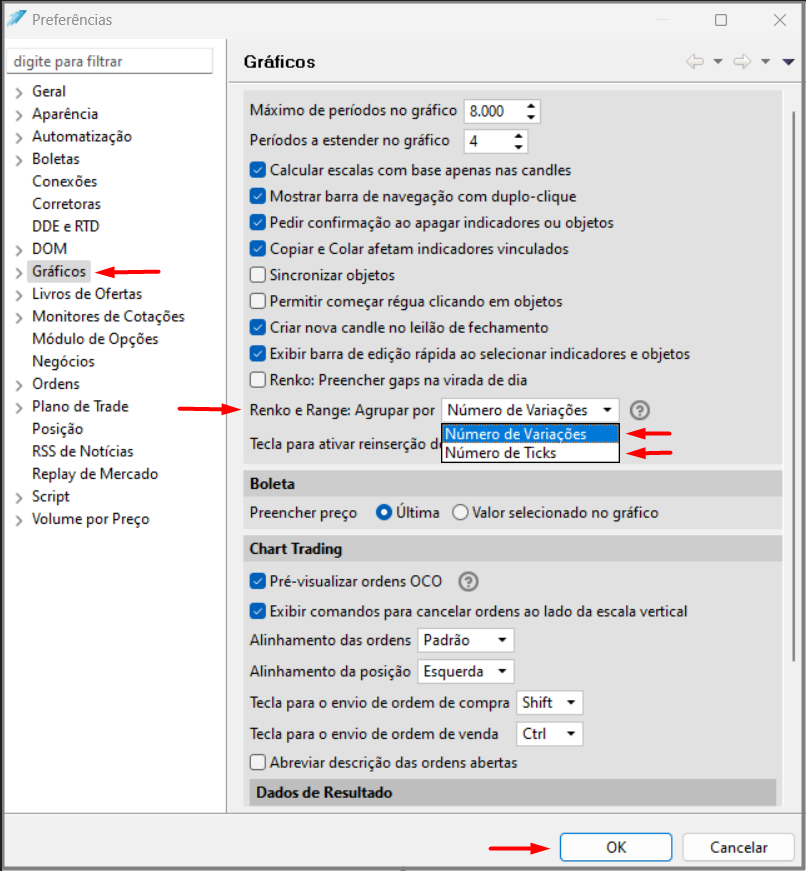Open the forward history dropdown arrow
Image resolution: width=806 pixels, height=871 pixels.
point(765,61)
